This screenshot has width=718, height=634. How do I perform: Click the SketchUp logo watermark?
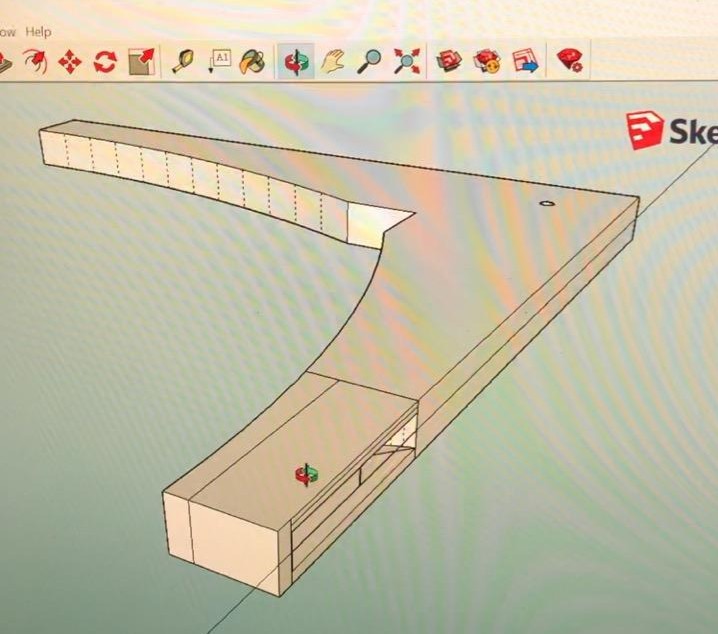point(671,130)
